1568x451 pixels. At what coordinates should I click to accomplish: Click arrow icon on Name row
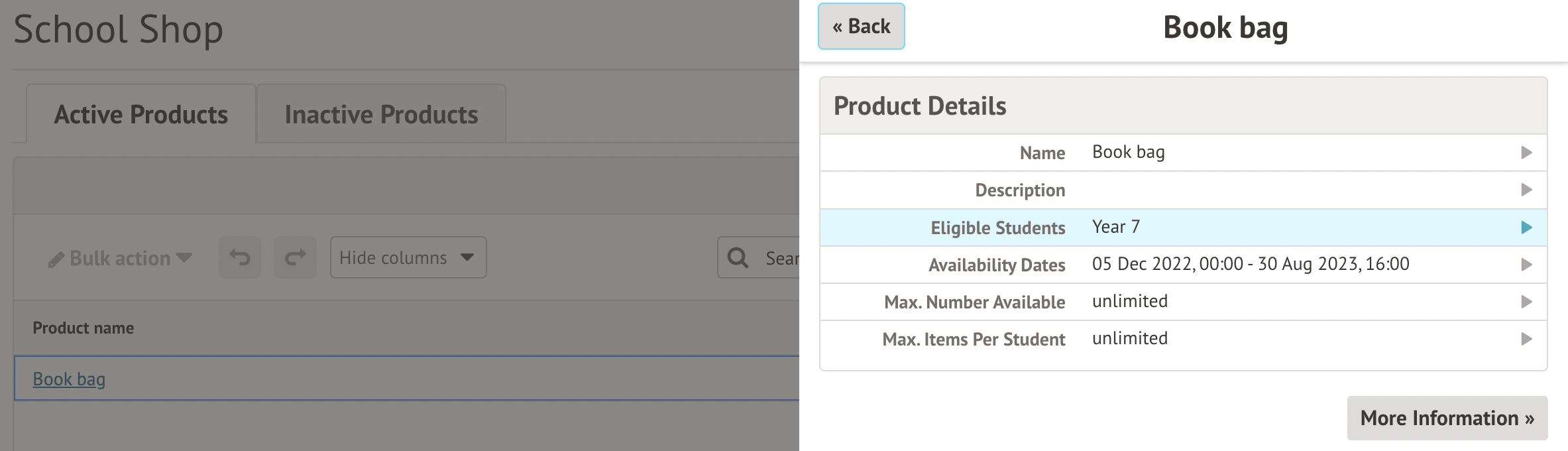click(x=1526, y=153)
